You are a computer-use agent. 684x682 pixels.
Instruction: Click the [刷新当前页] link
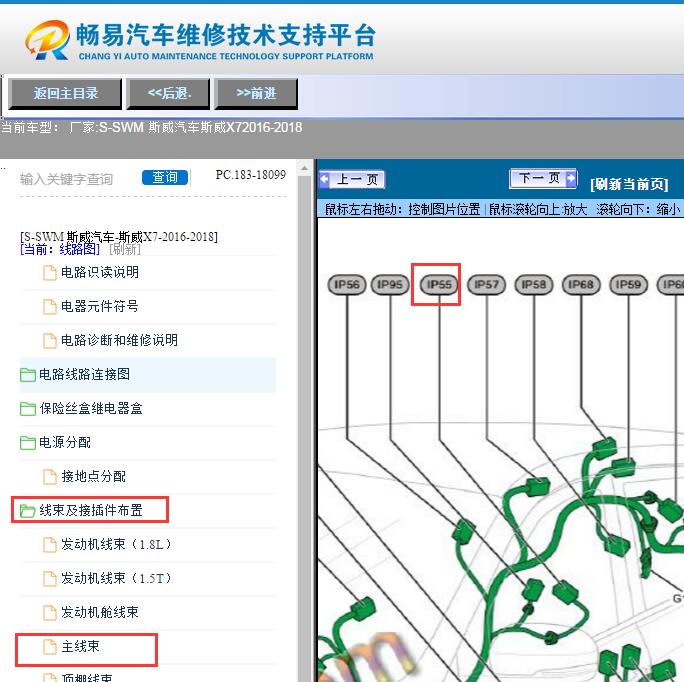pos(629,184)
